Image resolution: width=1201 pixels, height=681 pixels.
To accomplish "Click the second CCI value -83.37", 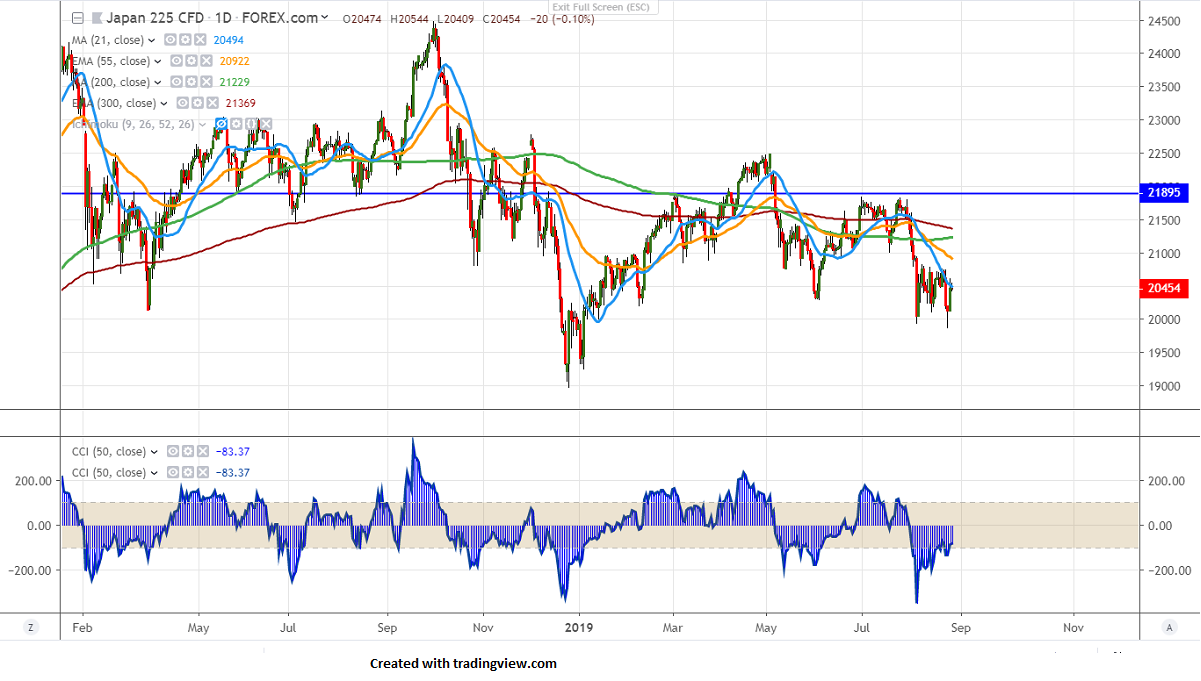I will pyautogui.click(x=233, y=473).
